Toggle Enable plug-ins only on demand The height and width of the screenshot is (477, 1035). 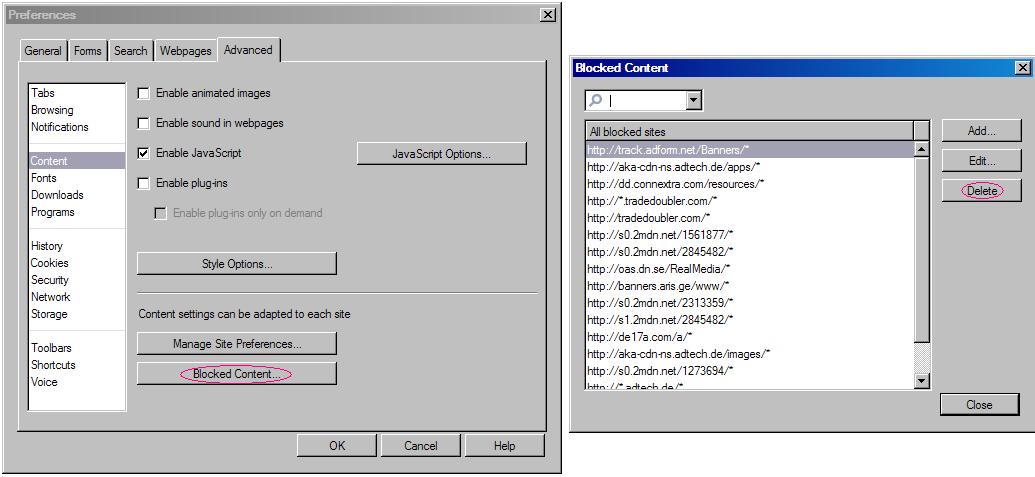point(160,213)
